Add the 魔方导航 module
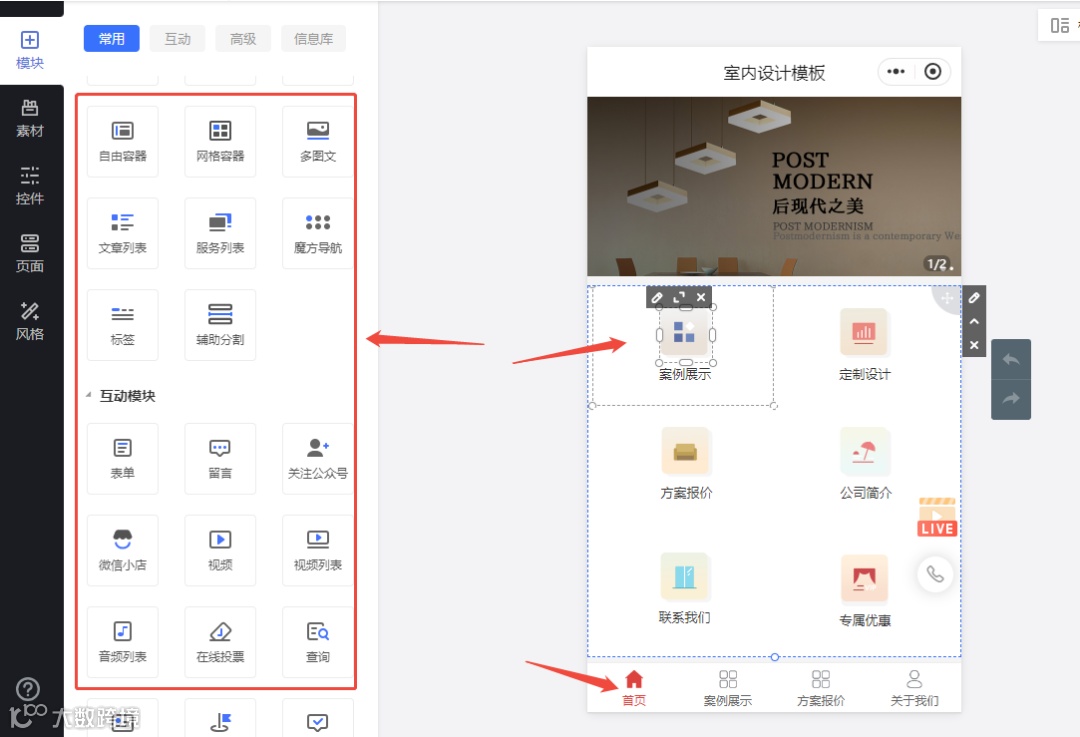 pyautogui.click(x=318, y=233)
